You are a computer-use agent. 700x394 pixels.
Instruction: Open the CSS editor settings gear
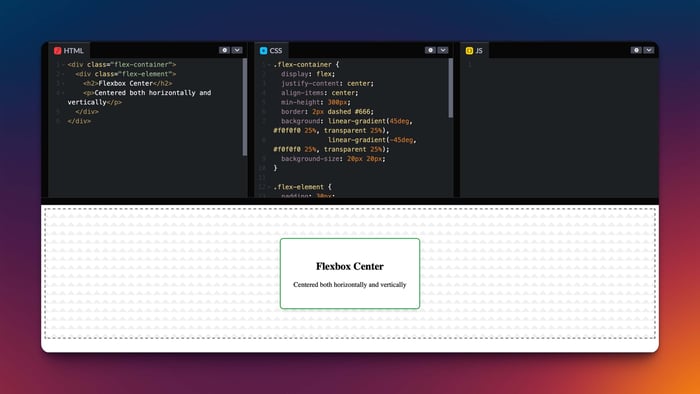click(x=430, y=50)
